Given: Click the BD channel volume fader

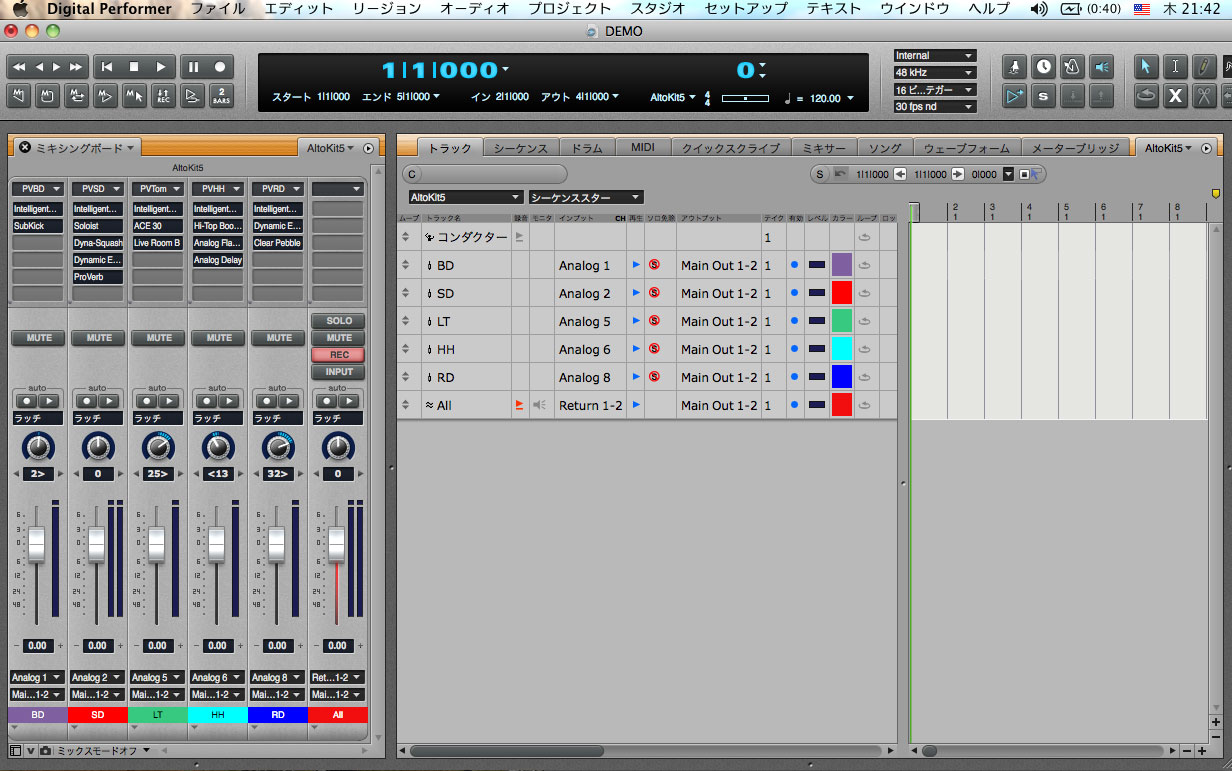Looking at the screenshot, I should coord(37,545).
